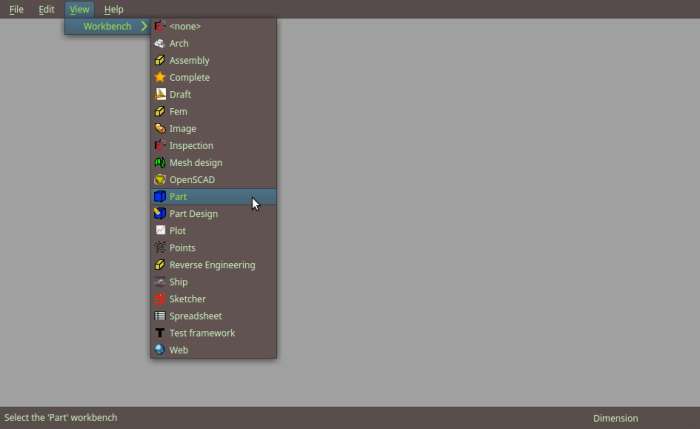Viewport: 700px width, 429px height.
Task: Select Part Design label
Action: pyautogui.click(x=193, y=213)
